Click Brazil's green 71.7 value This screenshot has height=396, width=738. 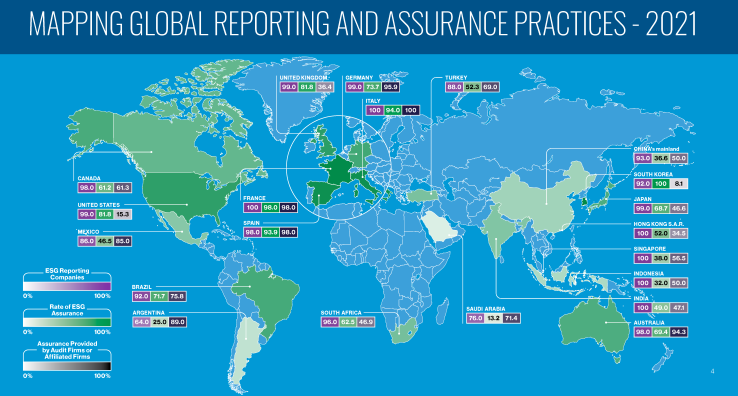pos(159,296)
